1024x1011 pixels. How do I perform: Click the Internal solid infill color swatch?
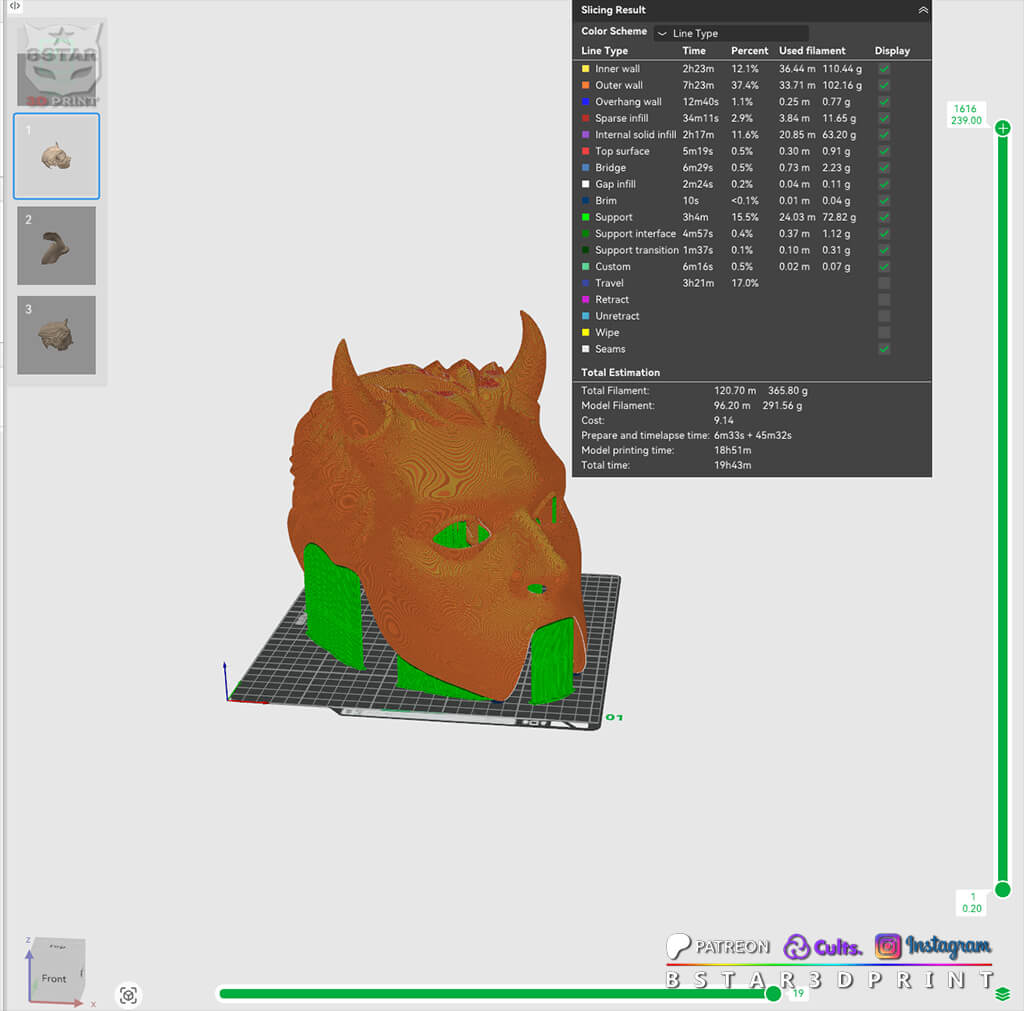586,135
